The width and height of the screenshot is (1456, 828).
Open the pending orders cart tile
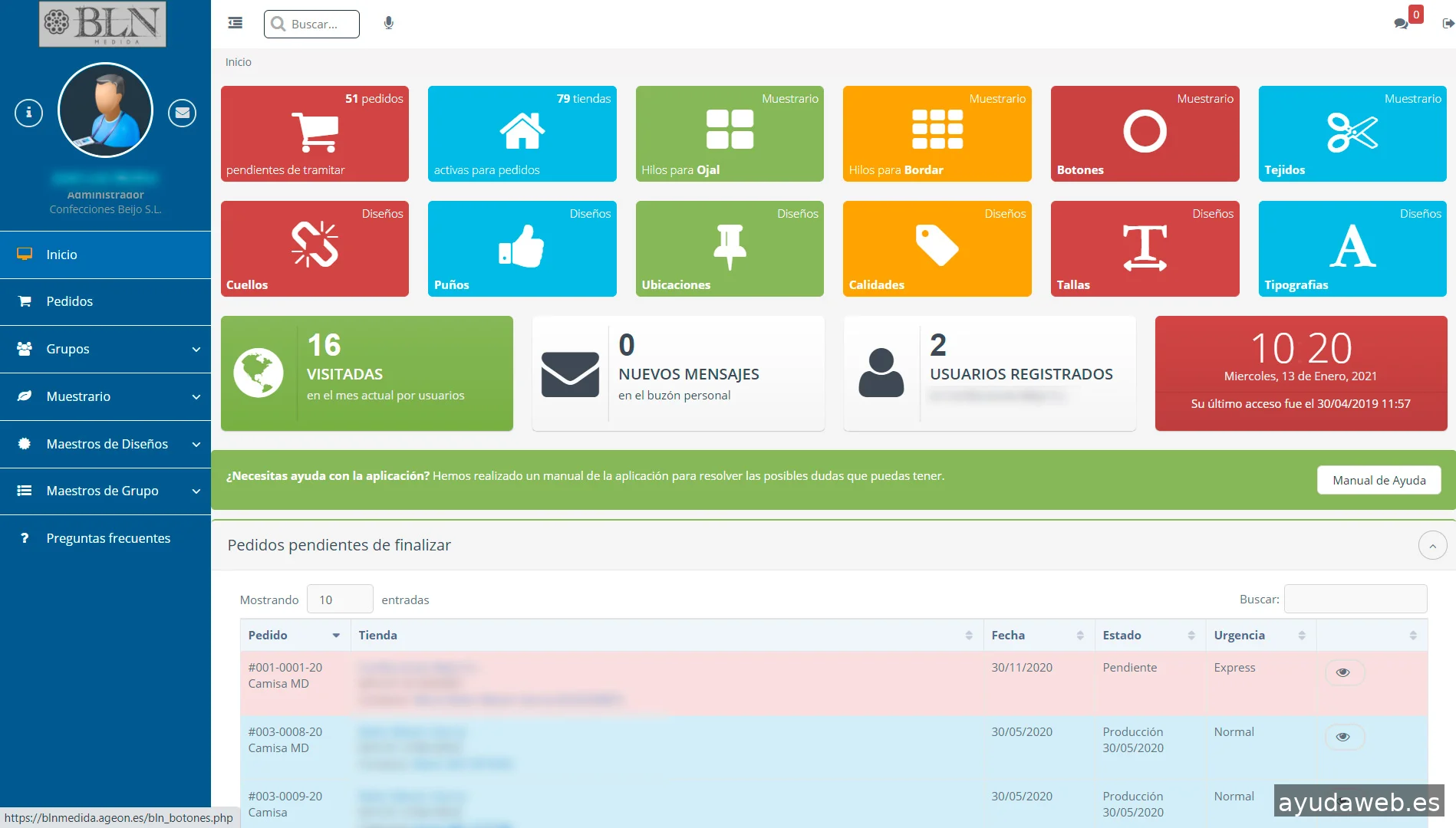[x=315, y=133]
